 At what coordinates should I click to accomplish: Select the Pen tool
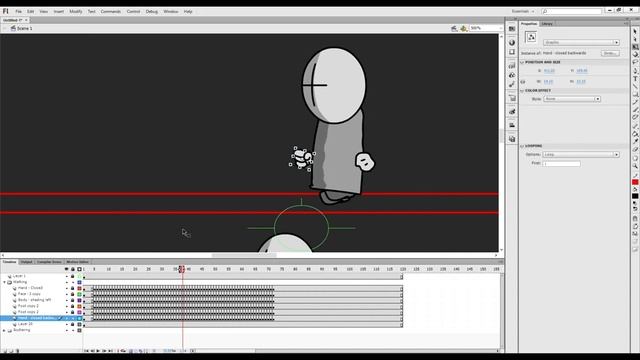coord(635,71)
